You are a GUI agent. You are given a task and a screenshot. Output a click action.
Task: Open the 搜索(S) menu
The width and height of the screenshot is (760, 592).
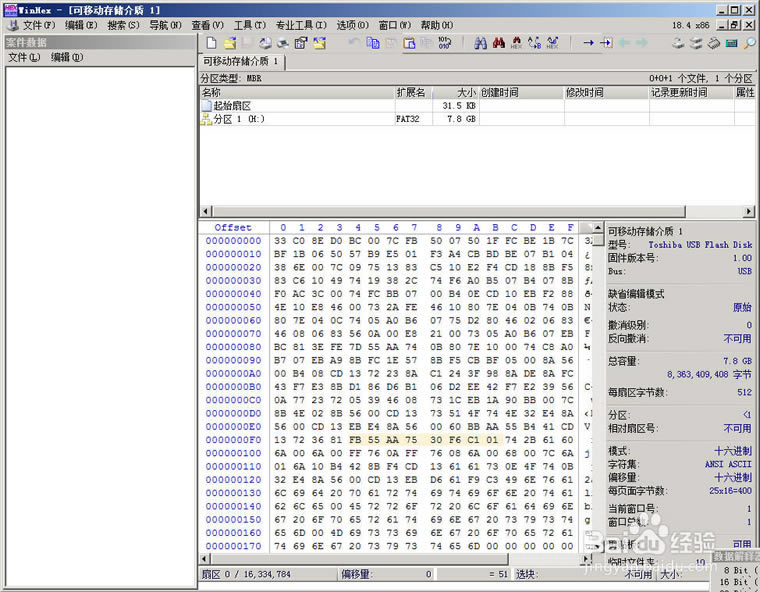click(124, 25)
